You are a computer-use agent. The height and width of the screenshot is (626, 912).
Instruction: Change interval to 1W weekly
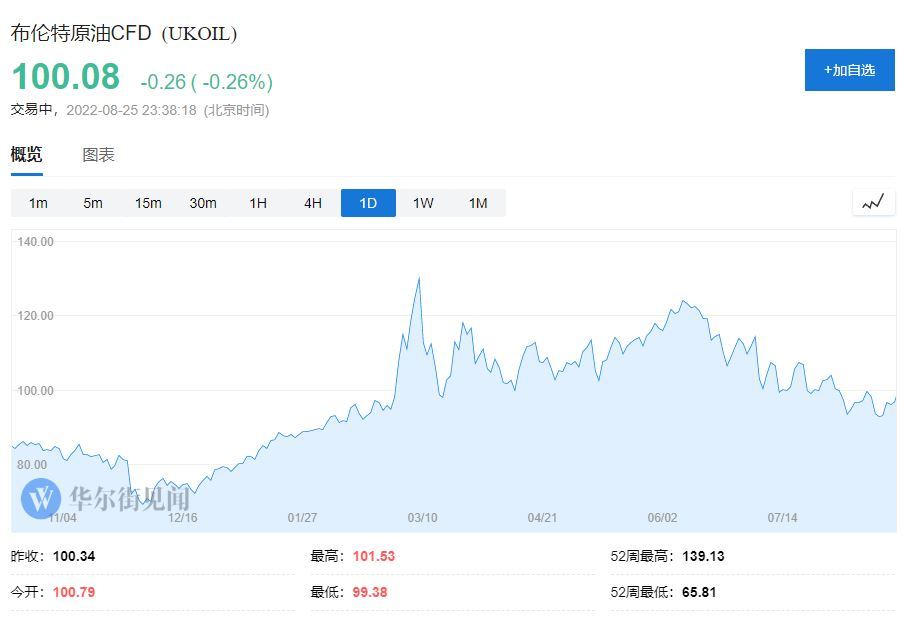pos(423,203)
